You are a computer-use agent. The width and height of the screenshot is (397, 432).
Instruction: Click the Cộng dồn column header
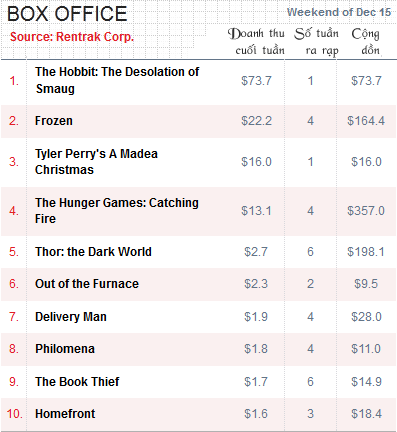coord(366,42)
